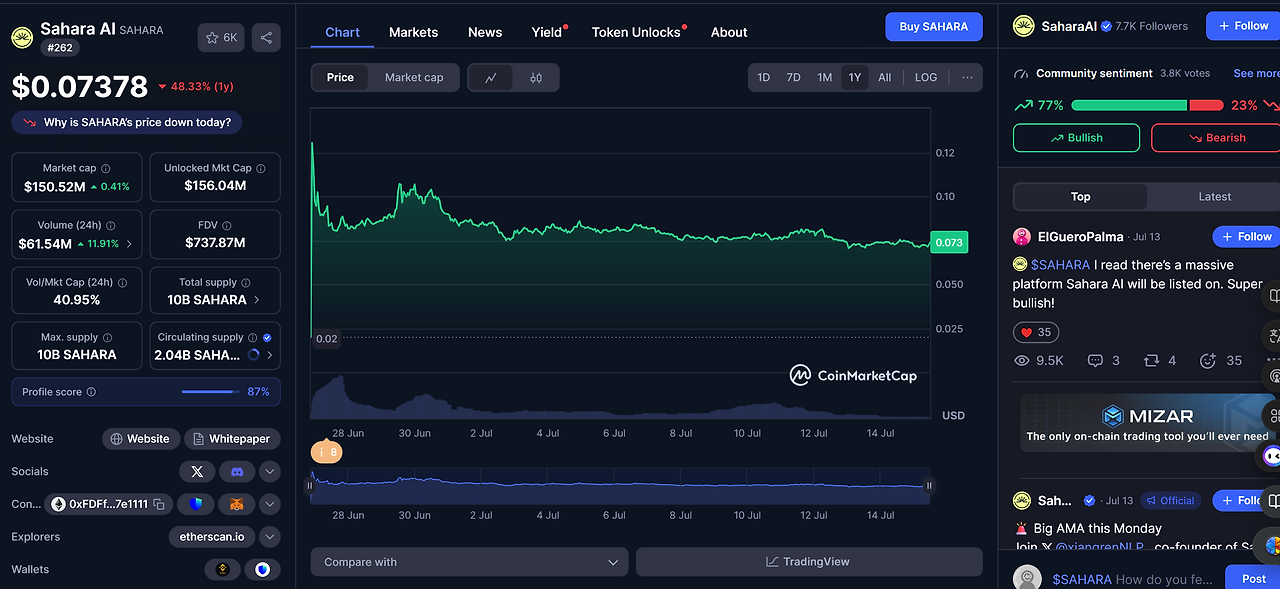Image resolution: width=1280 pixels, height=589 pixels.
Task: Set chart range to 7D
Action: coord(793,77)
